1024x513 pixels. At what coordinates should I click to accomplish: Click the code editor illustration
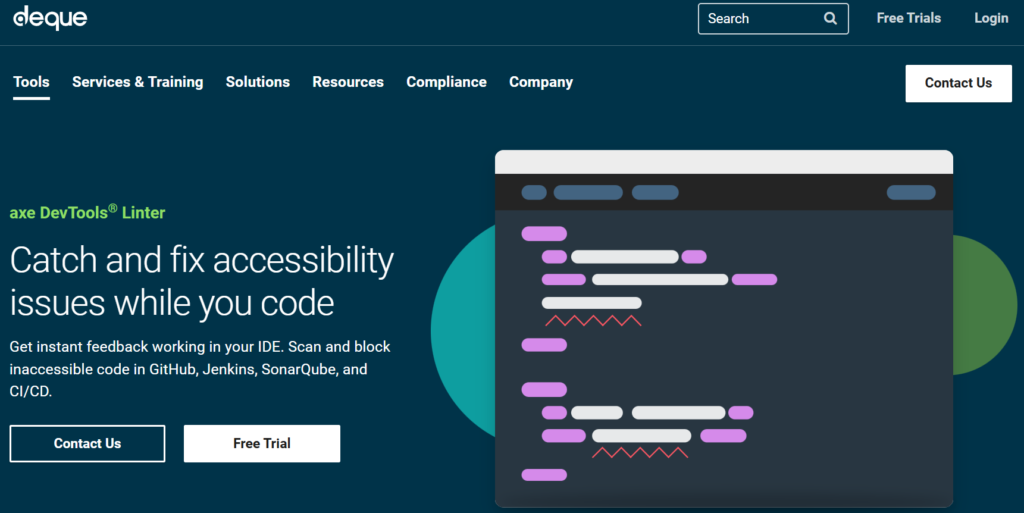[724, 328]
